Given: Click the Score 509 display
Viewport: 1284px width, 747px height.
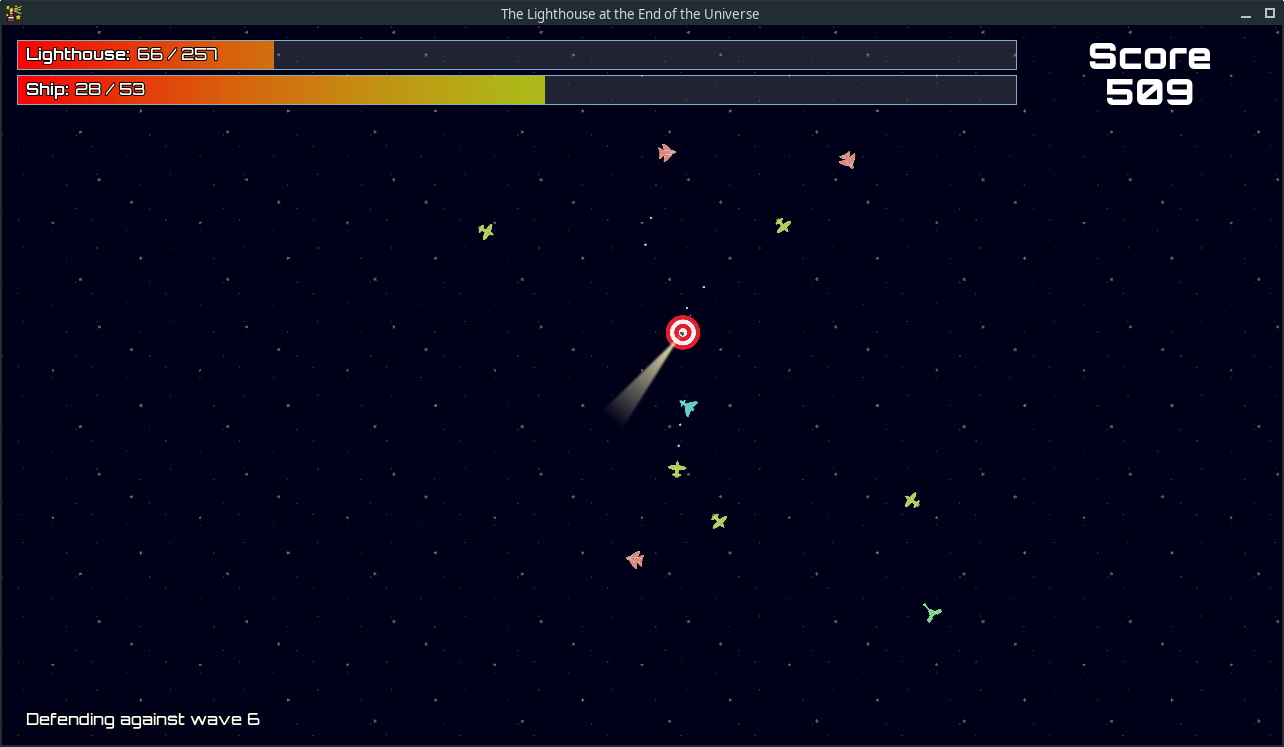Looking at the screenshot, I should (1148, 74).
